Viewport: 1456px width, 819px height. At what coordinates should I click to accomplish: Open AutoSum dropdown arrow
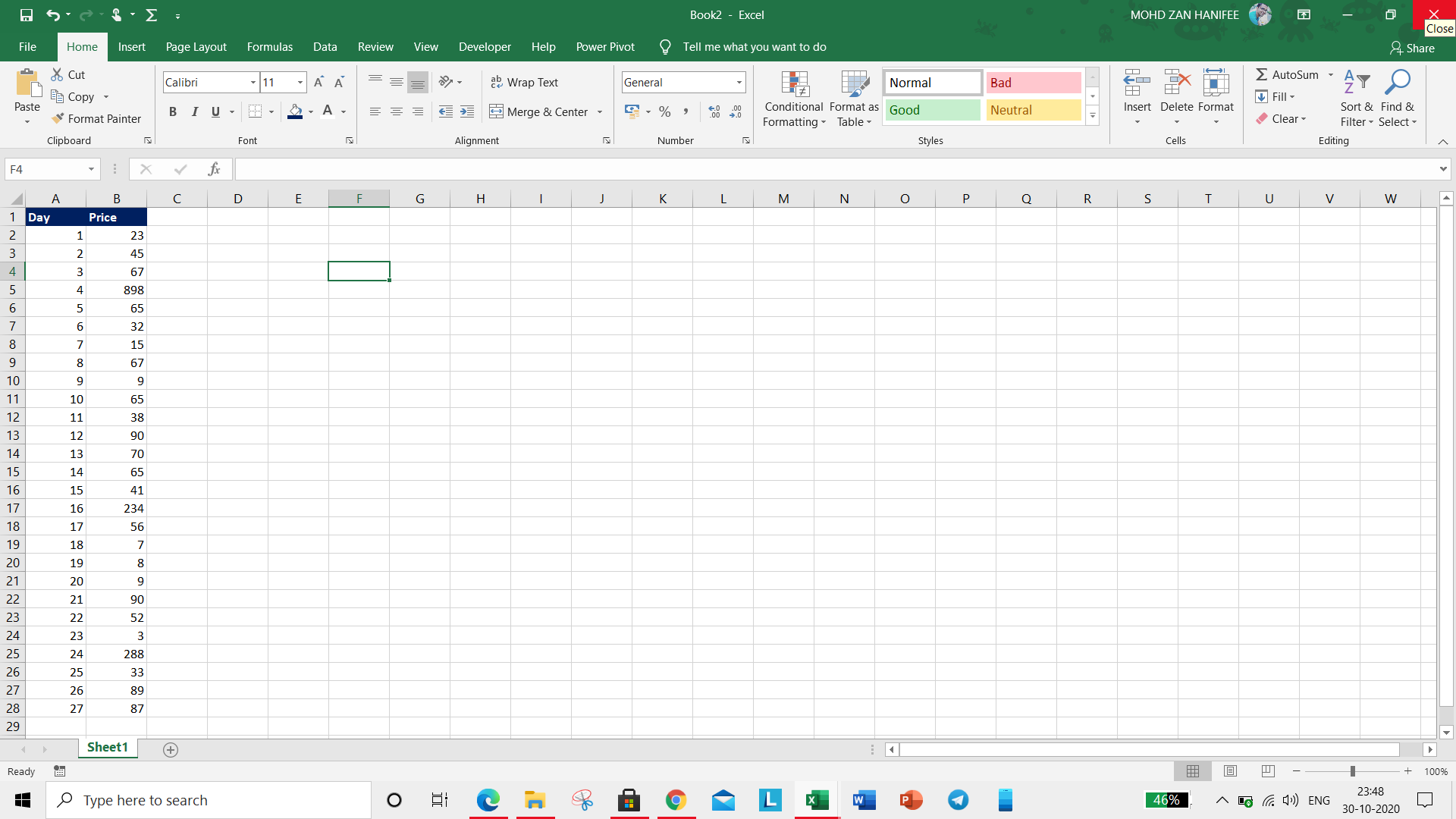1330,74
